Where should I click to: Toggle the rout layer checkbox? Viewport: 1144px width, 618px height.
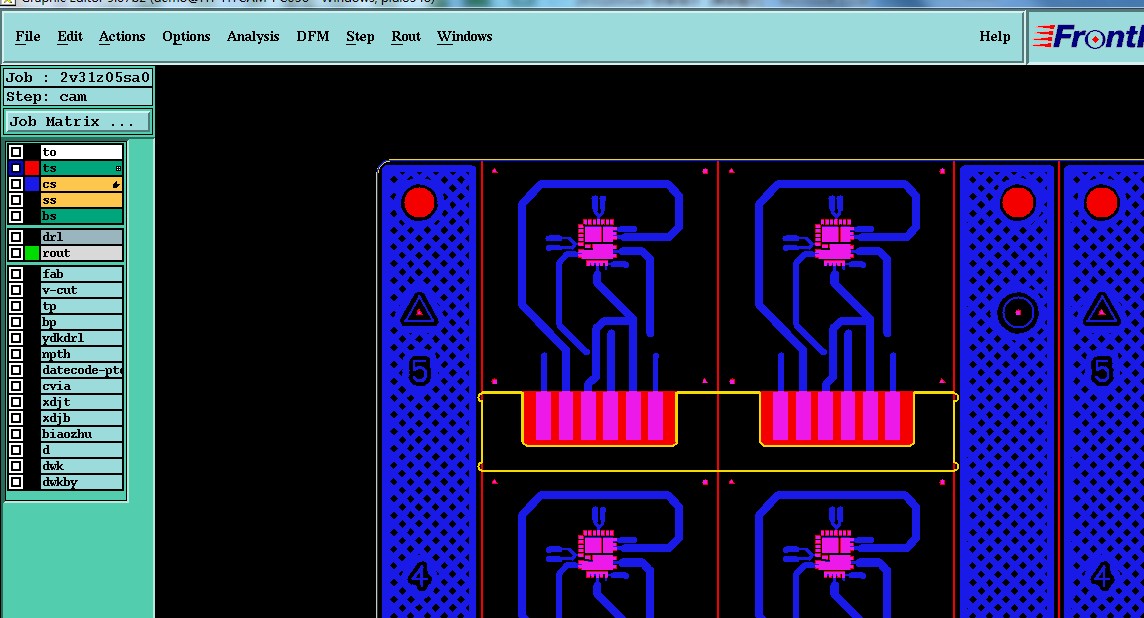click(16, 253)
